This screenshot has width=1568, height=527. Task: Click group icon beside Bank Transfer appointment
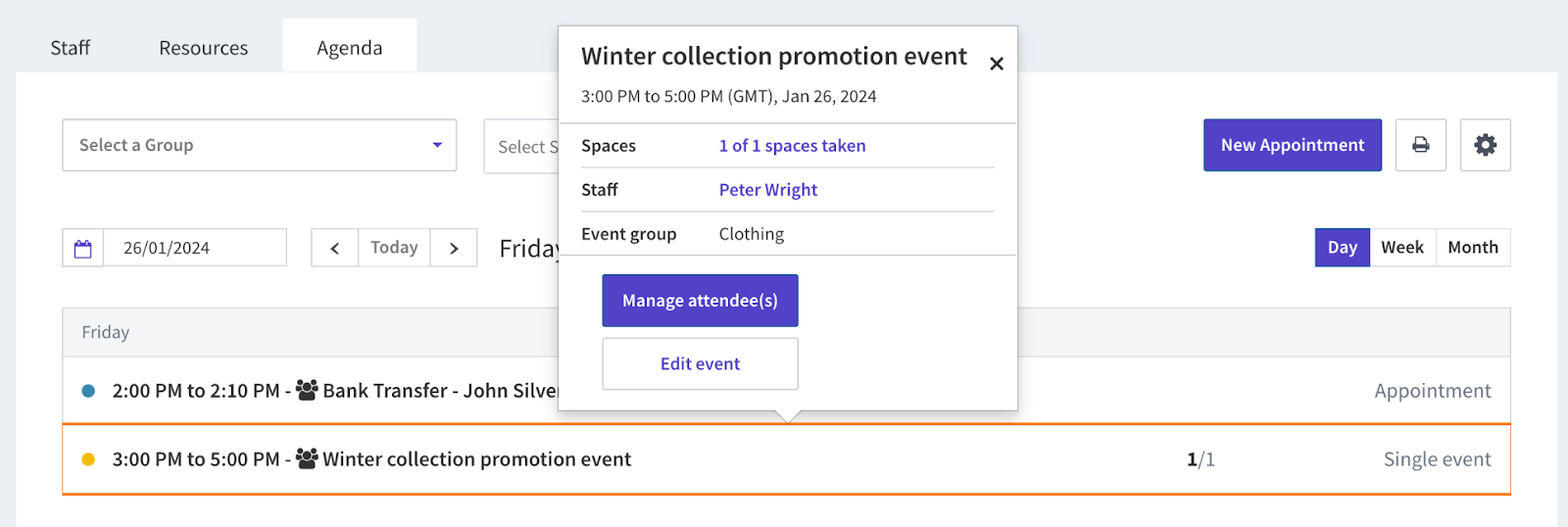click(307, 390)
